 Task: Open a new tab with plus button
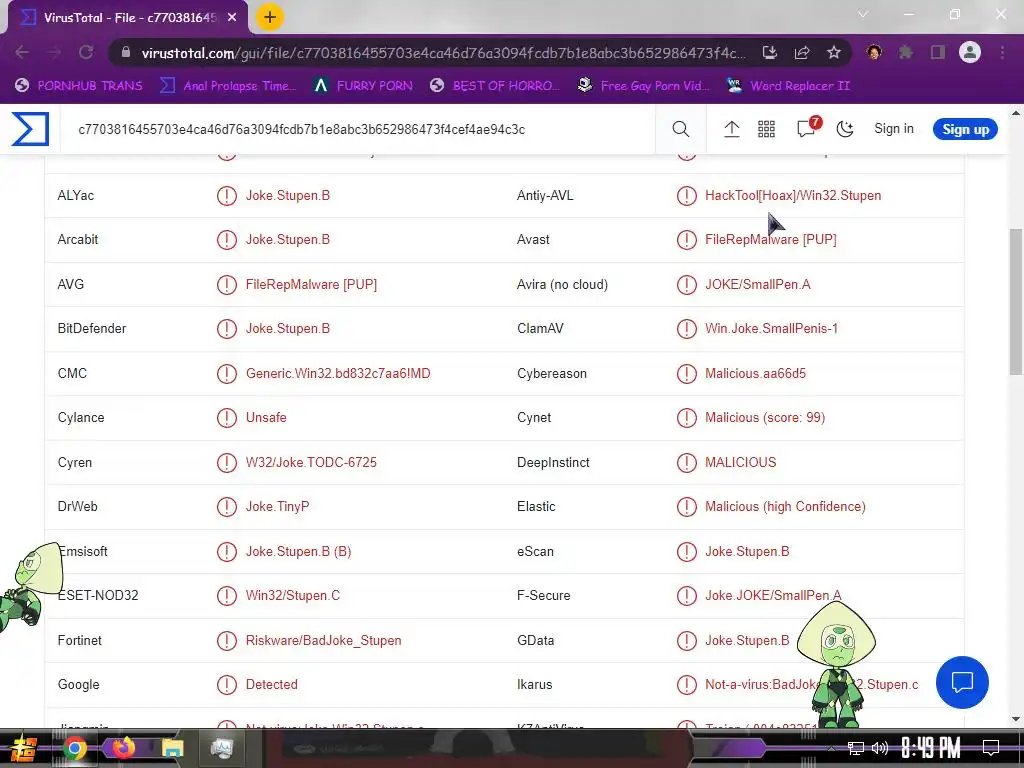[270, 17]
